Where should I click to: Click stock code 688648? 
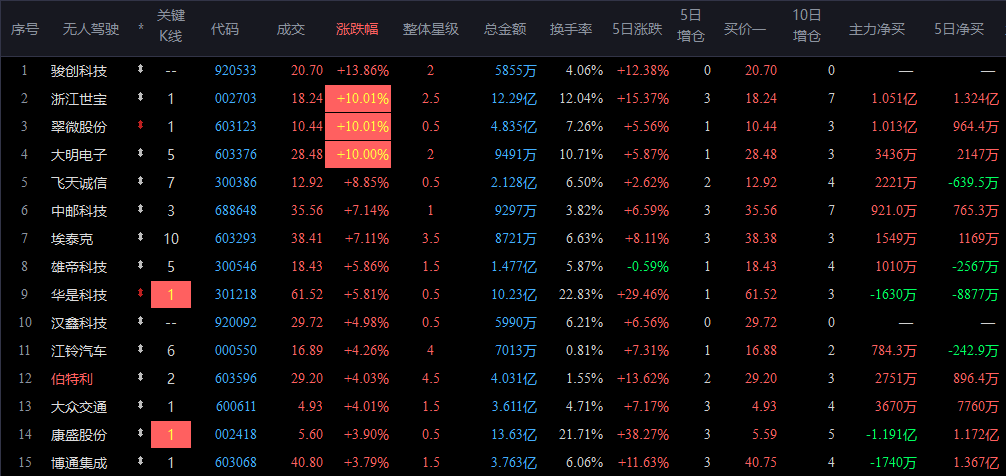(x=235, y=211)
